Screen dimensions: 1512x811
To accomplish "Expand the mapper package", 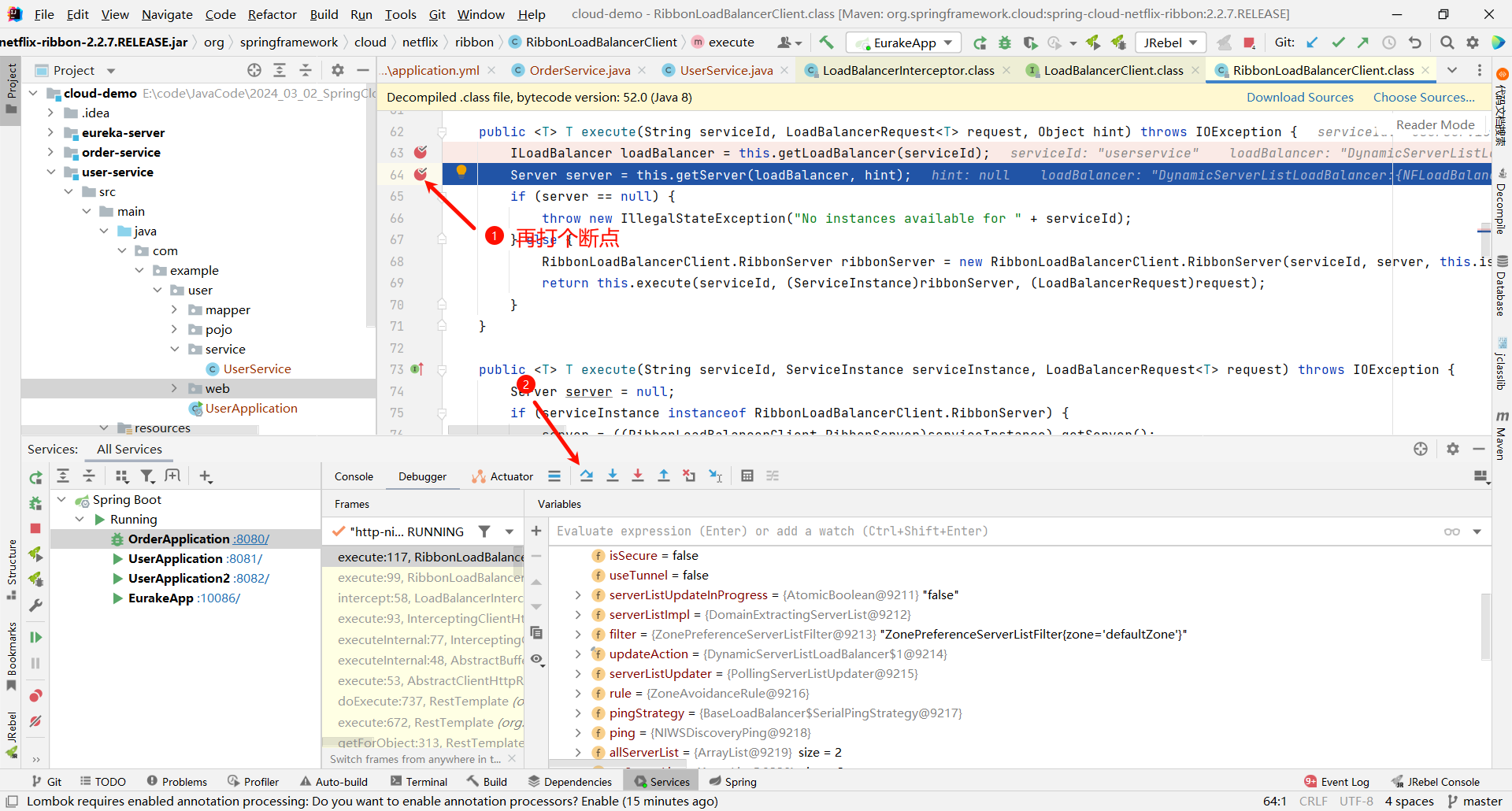I will [175, 309].
